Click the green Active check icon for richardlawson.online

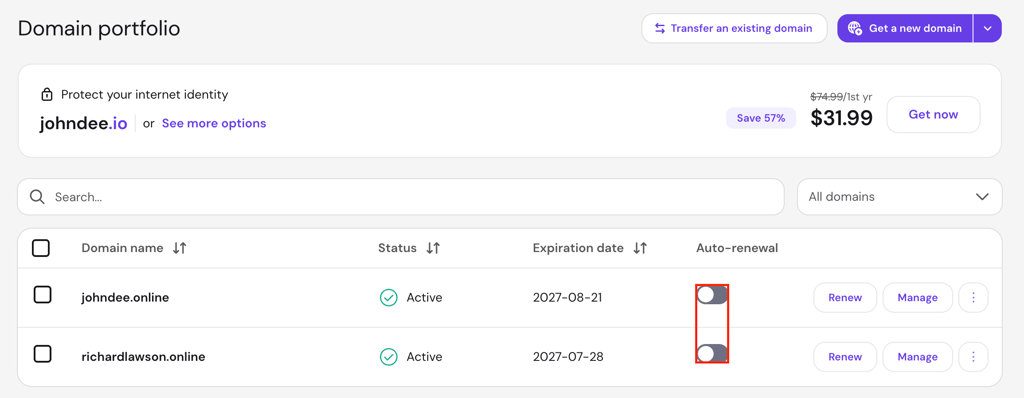[389, 357]
